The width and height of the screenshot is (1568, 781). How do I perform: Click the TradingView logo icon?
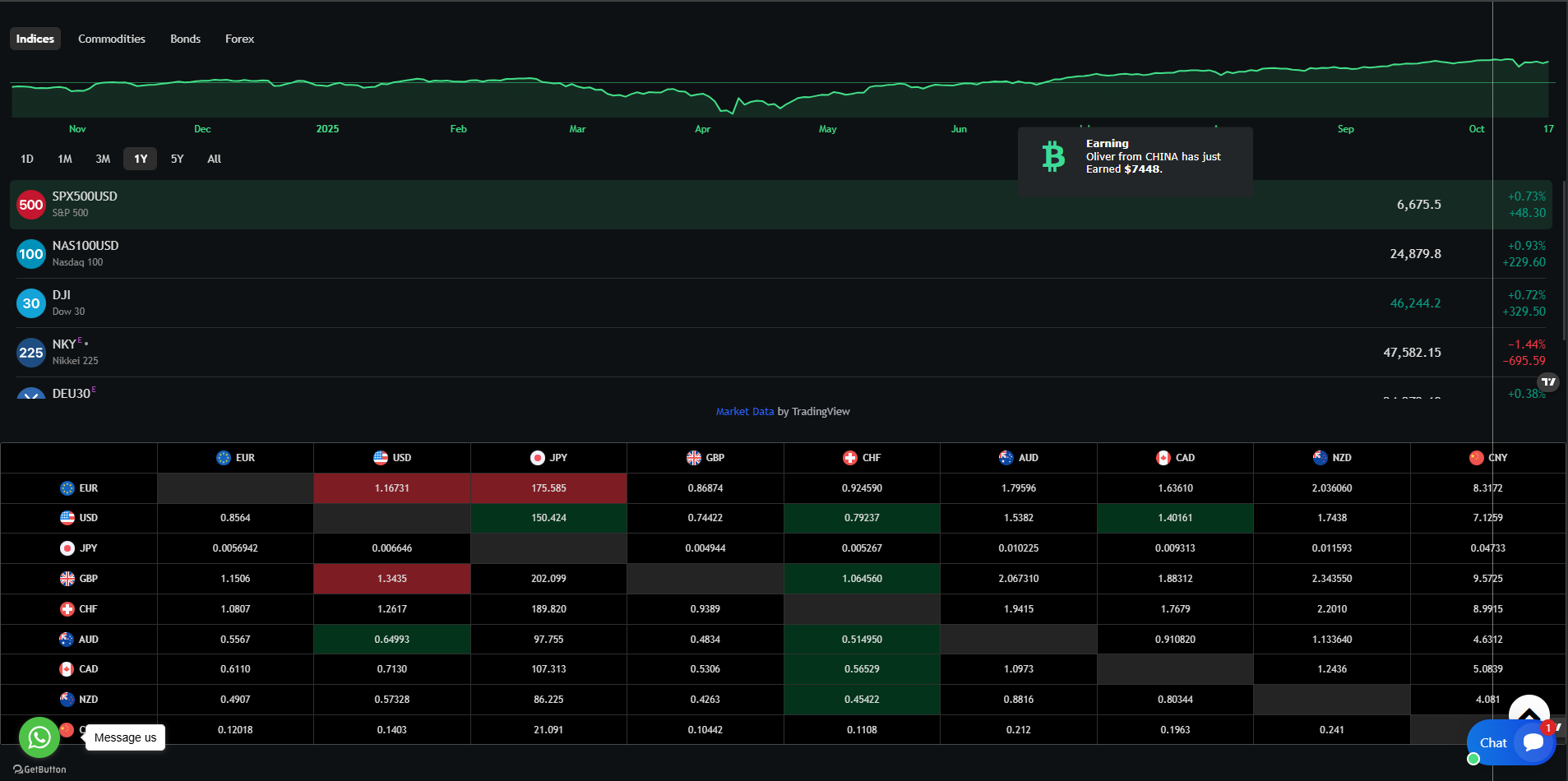[x=1548, y=381]
